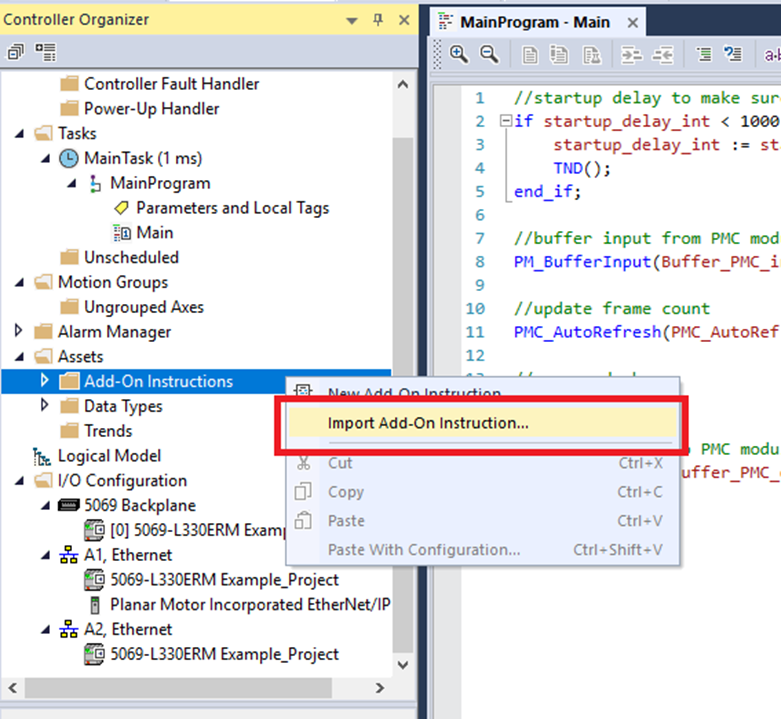Click Planar Motor EtherNet/IP module icon
The height and width of the screenshot is (719, 781).
[x=95, y=605]
